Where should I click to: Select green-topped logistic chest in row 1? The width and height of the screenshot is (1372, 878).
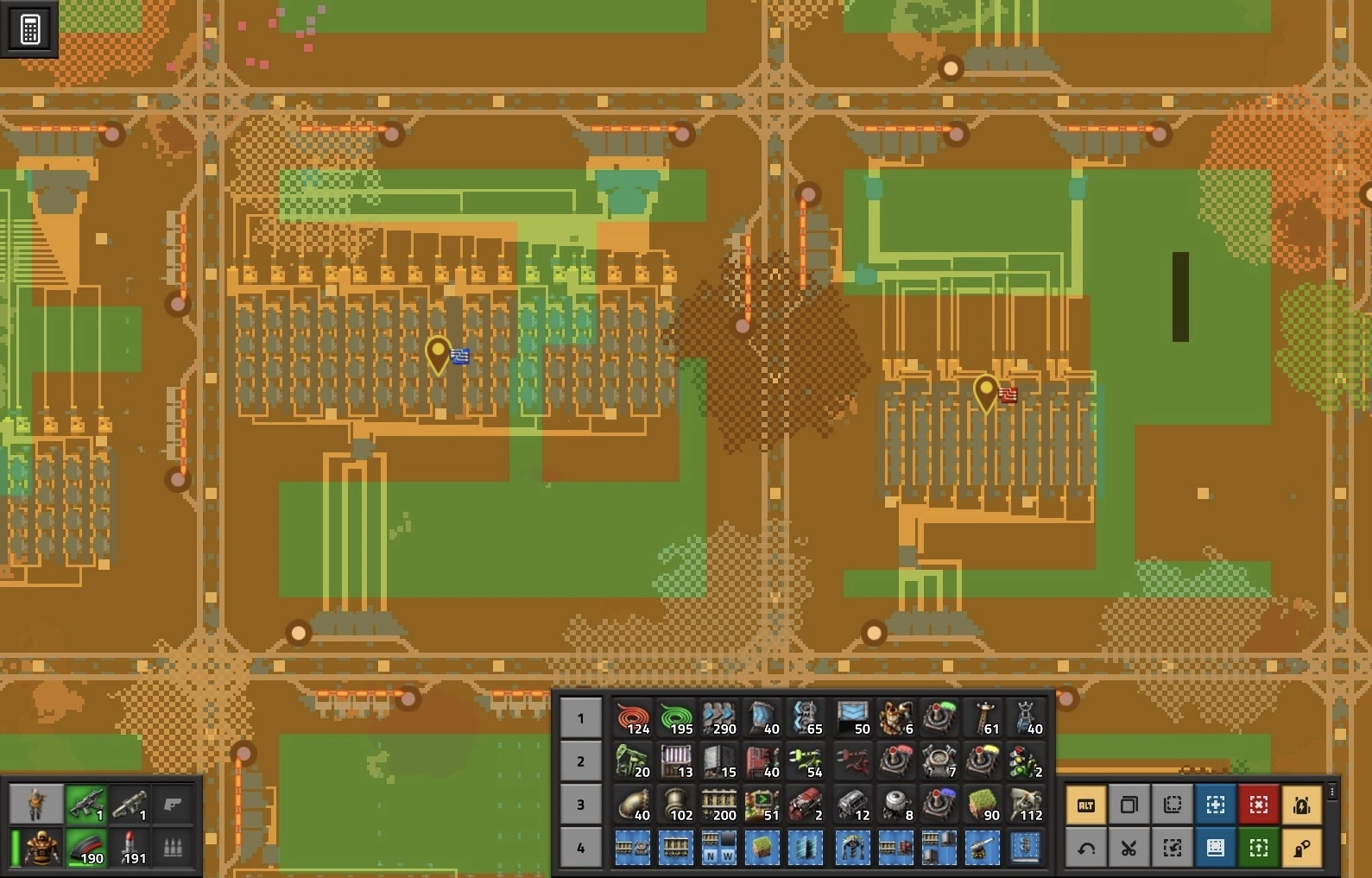939,718
